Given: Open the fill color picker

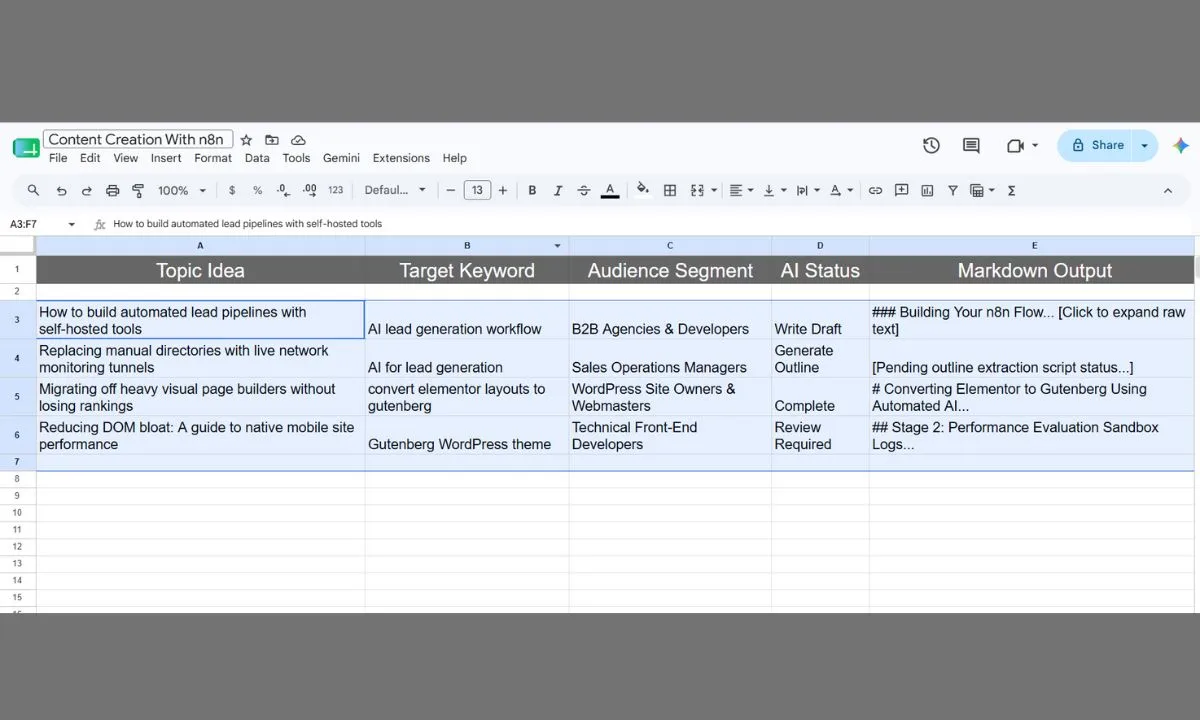Looking at the screenshot, I should tap(643, 189).
